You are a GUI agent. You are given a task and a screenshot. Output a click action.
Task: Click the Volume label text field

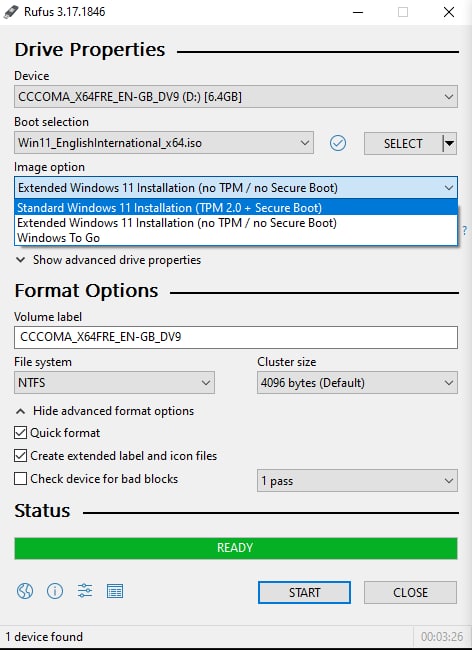click(236, 337)
